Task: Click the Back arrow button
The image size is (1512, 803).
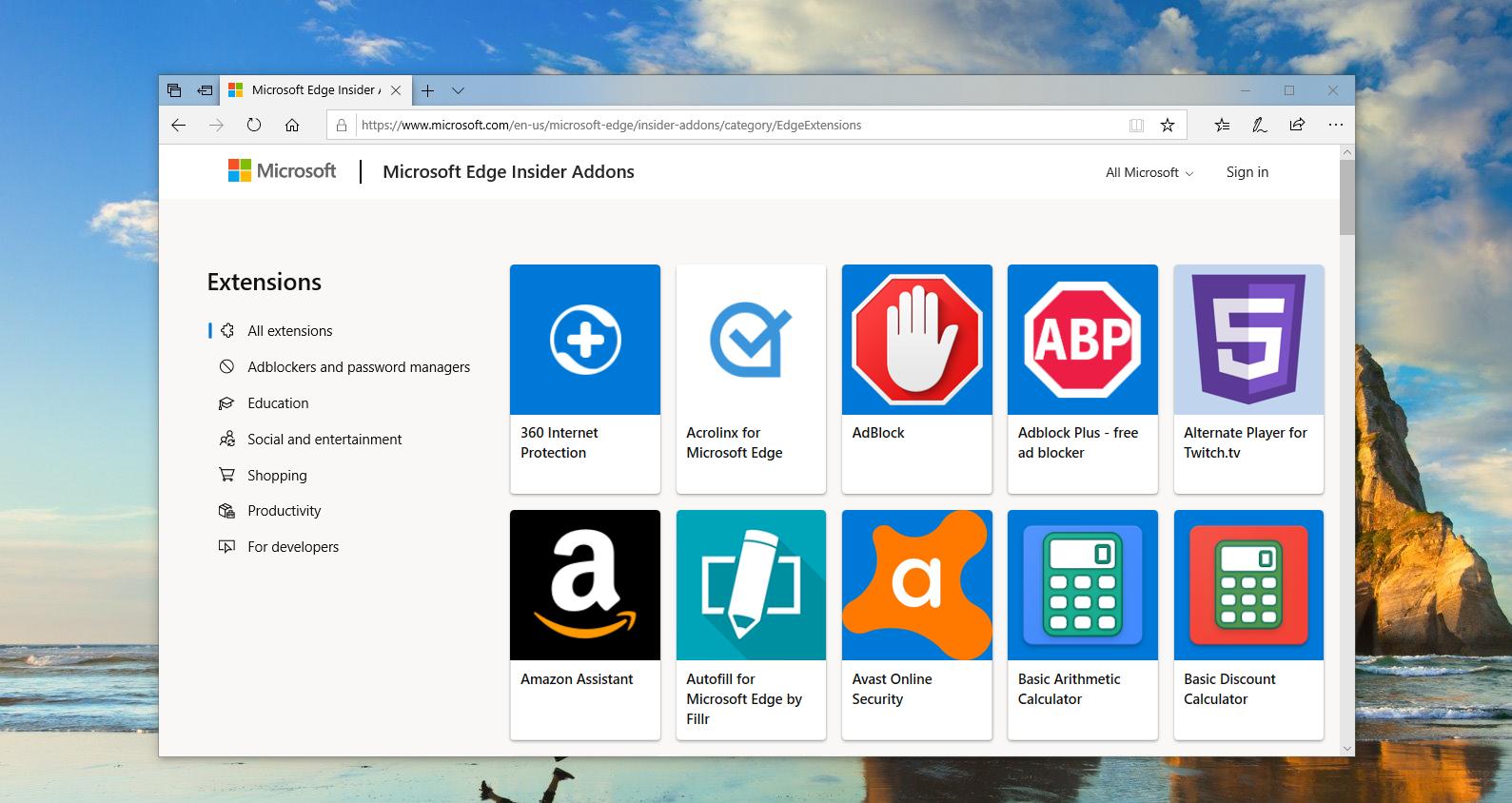Action: (x=178, y=125)
